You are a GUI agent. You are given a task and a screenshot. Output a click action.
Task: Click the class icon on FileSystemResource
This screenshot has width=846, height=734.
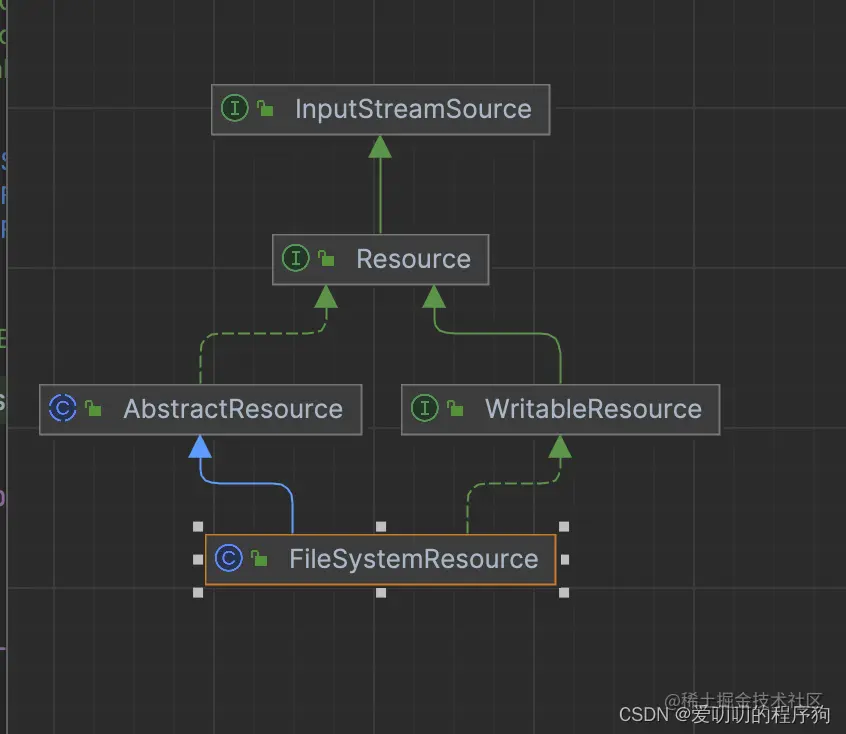[228, 558]
